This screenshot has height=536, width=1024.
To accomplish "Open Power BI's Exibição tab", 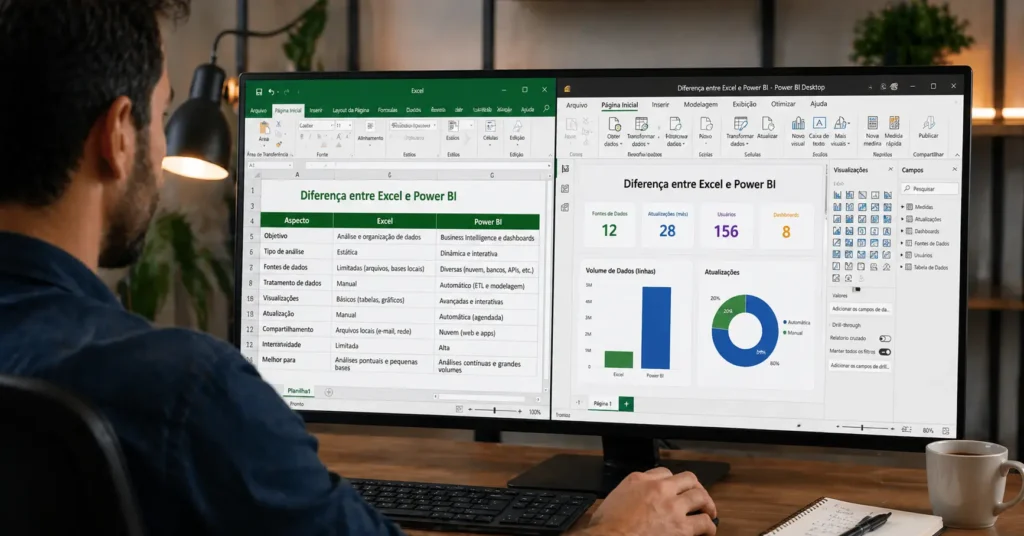I will tap(744, 104).
